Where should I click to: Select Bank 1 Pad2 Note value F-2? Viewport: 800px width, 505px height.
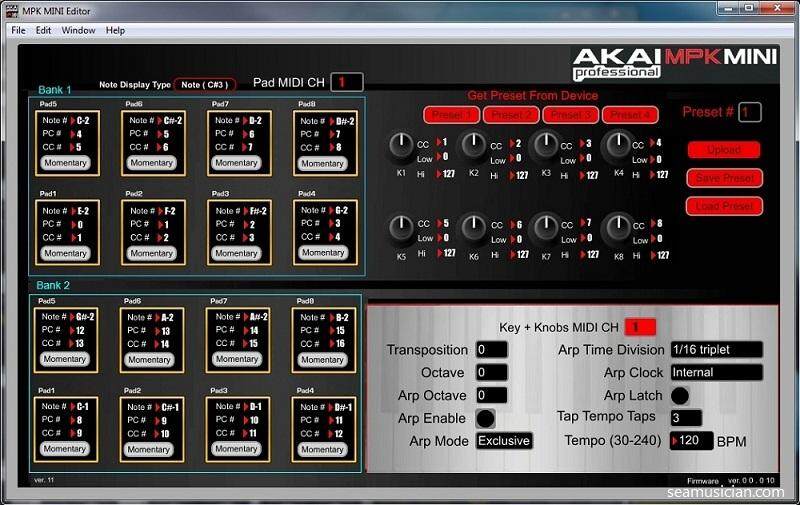[x=169, y=211]
